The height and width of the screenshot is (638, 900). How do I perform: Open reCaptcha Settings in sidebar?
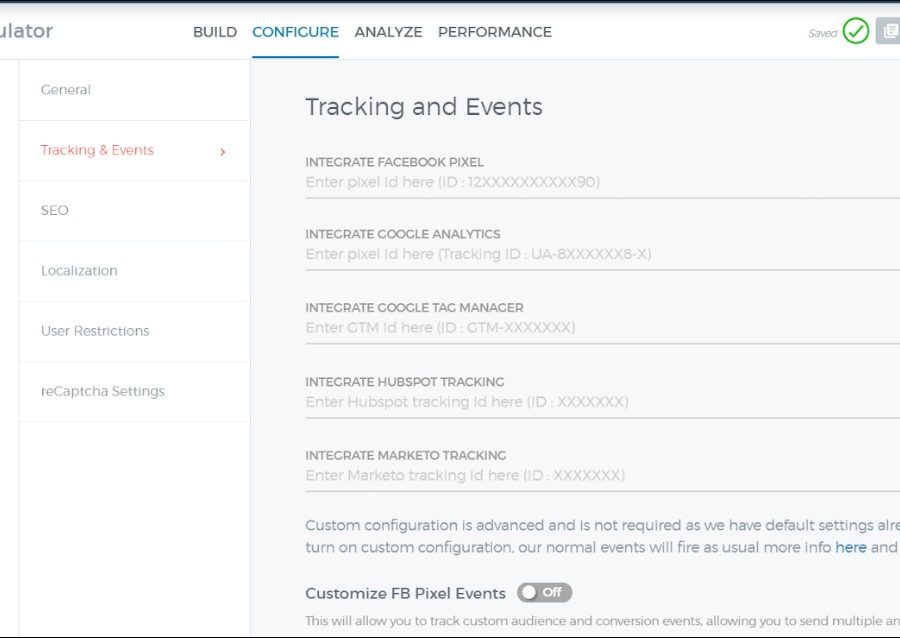tap(103, 392)
